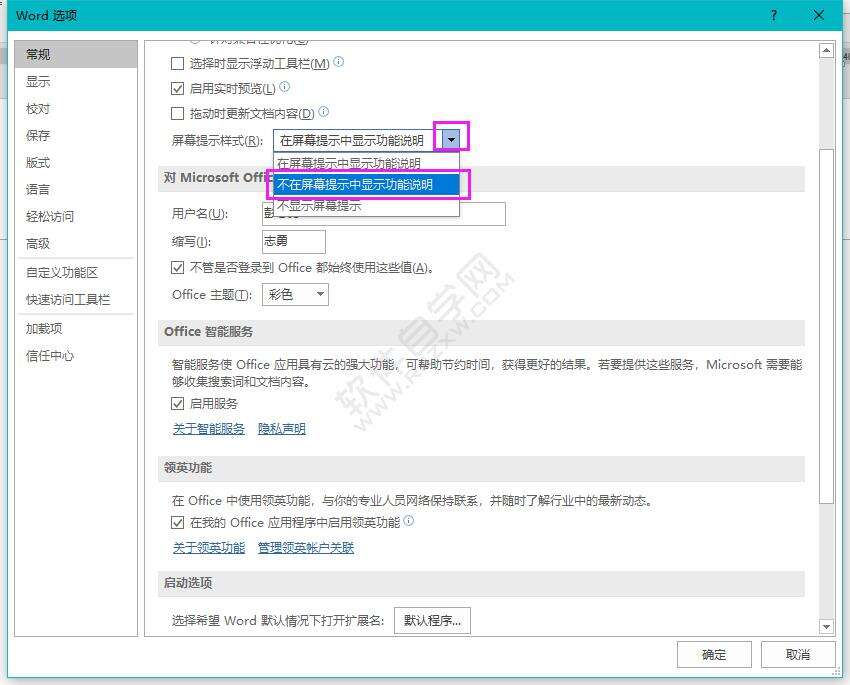Open the 校对 category
This screenshot has height=685, width=850.
point(76,109)
